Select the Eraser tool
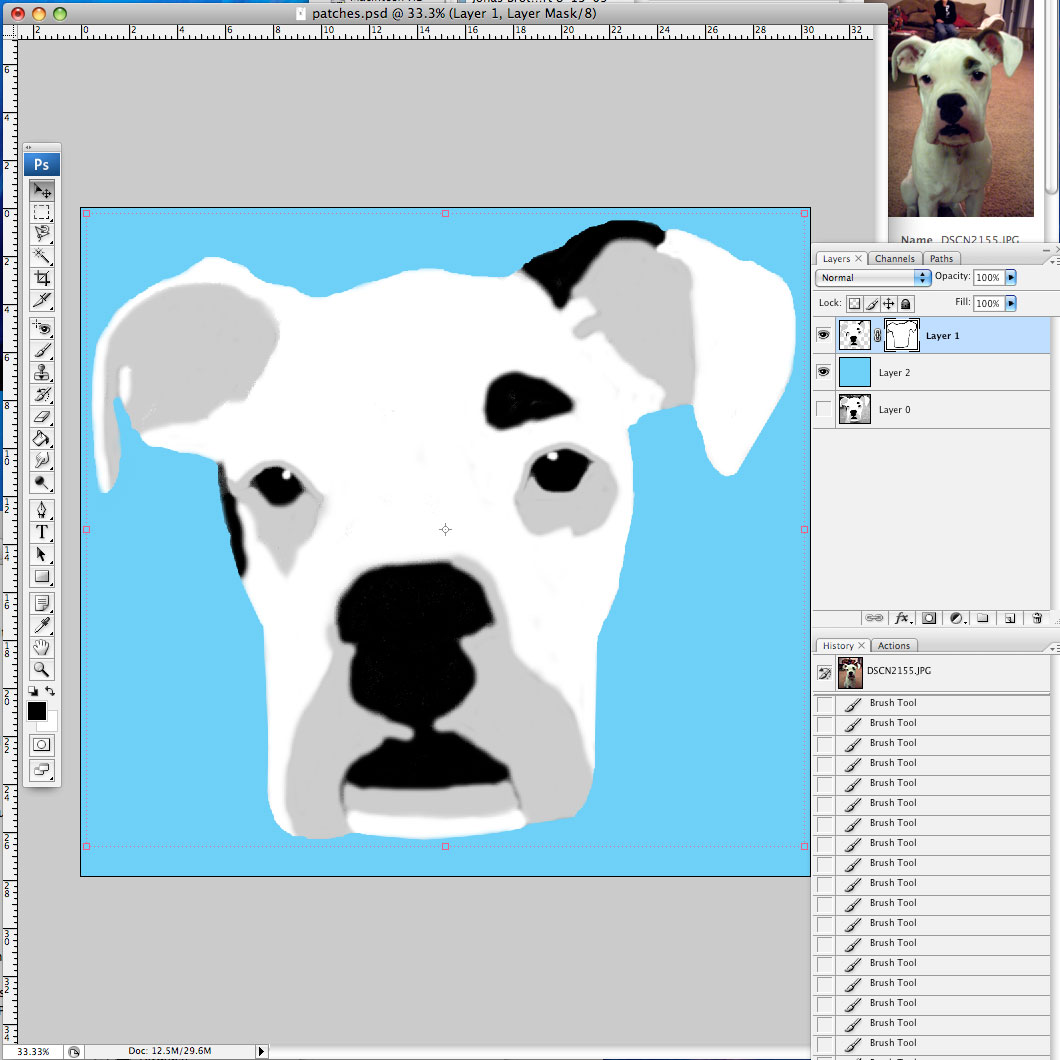 [x=42, y=416]
